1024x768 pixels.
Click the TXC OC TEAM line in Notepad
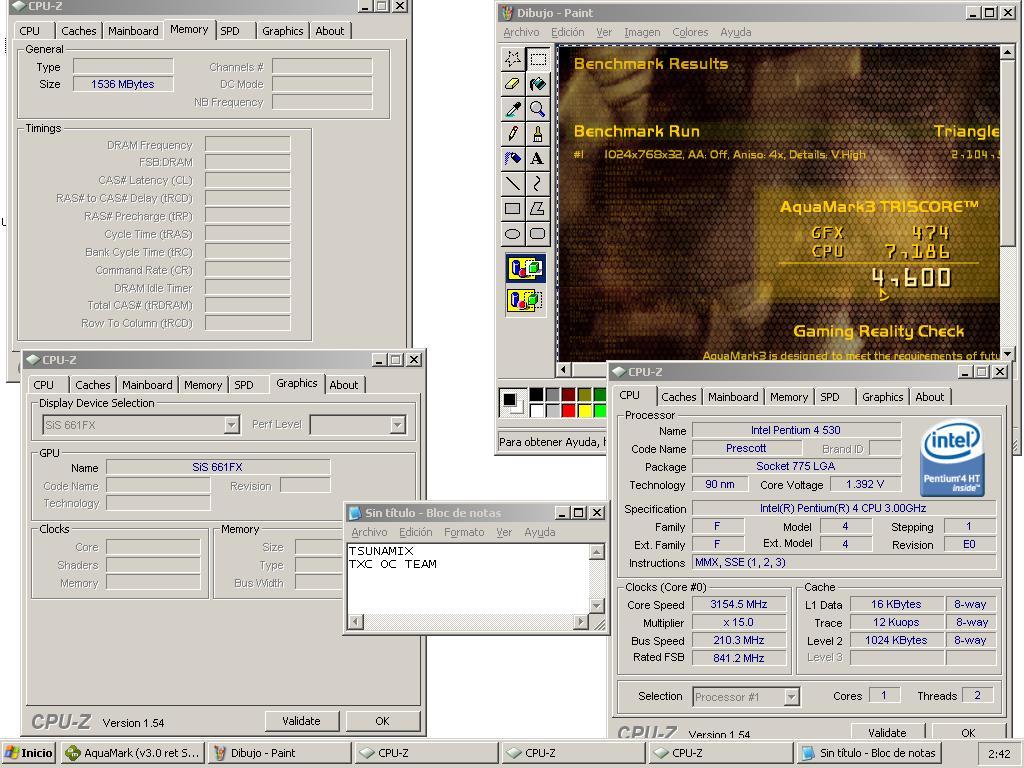(x=392, y=564)
